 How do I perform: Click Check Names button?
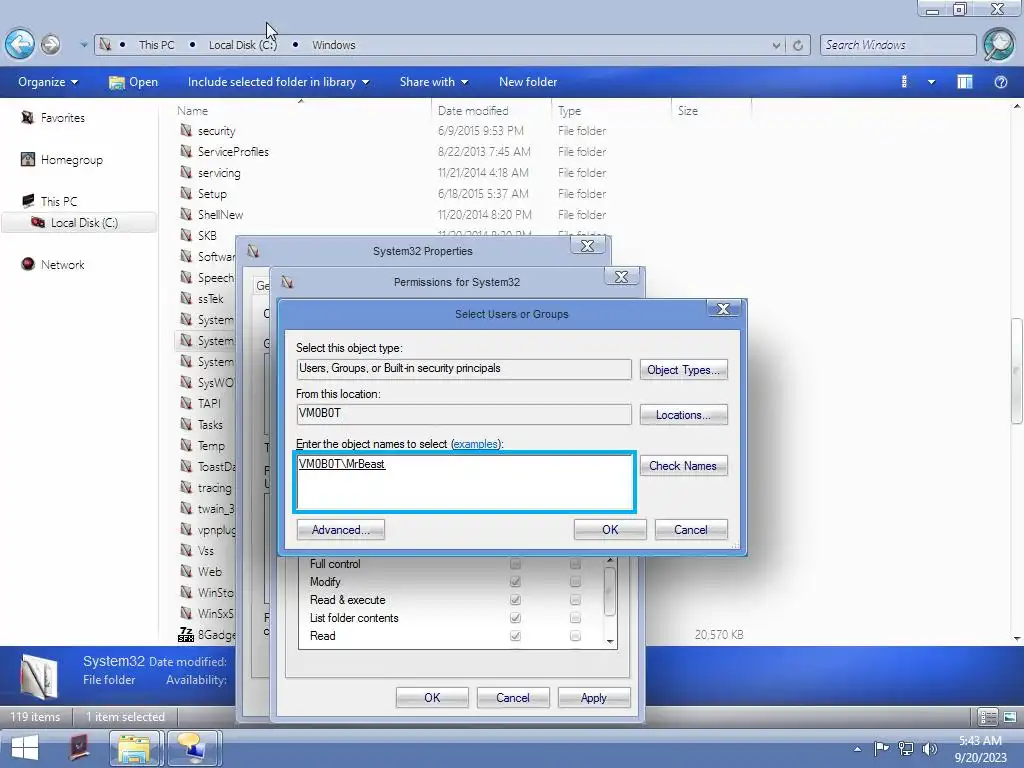[683, 466]
